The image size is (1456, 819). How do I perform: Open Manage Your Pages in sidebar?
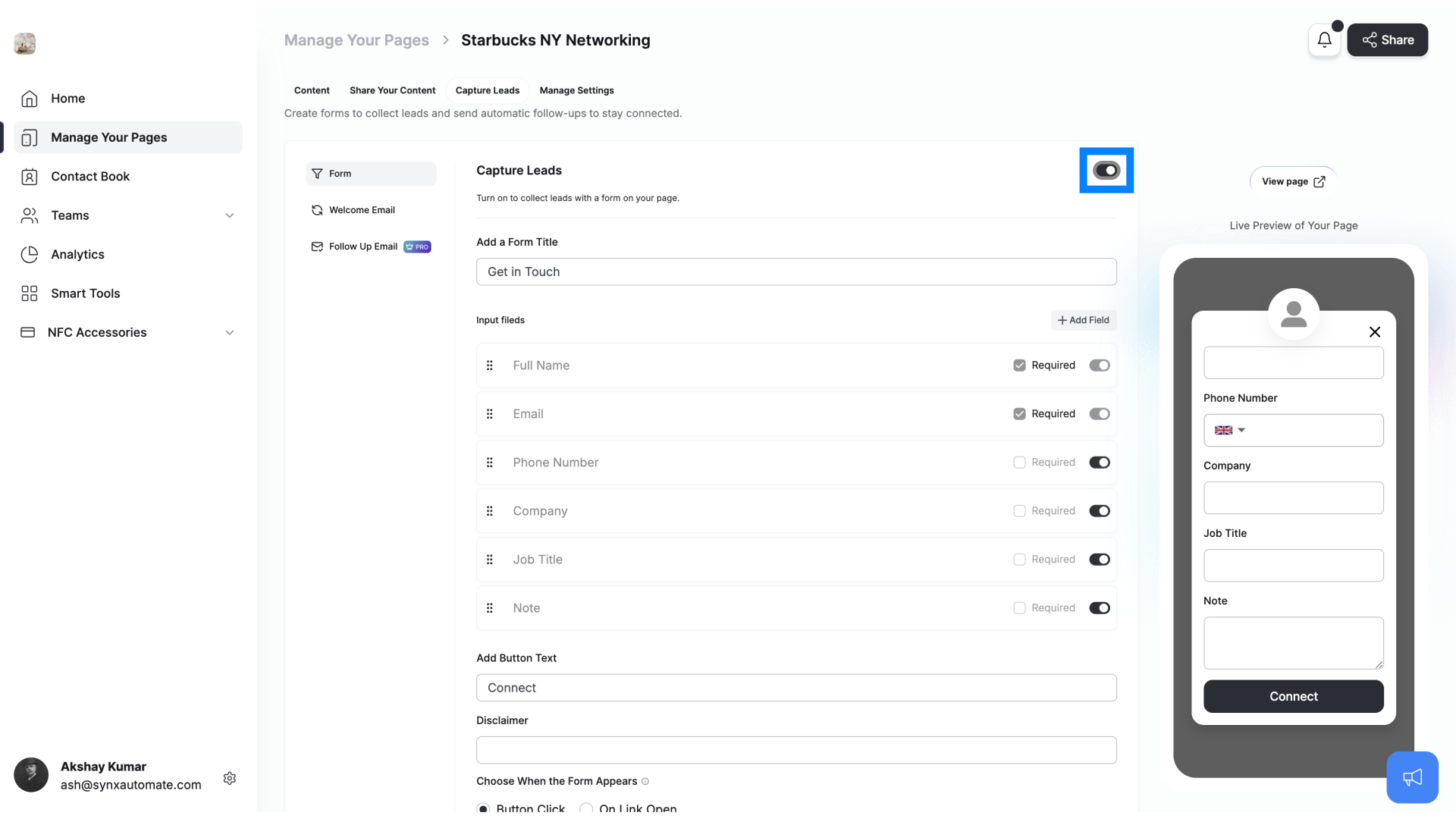click(x=128, y=137)
